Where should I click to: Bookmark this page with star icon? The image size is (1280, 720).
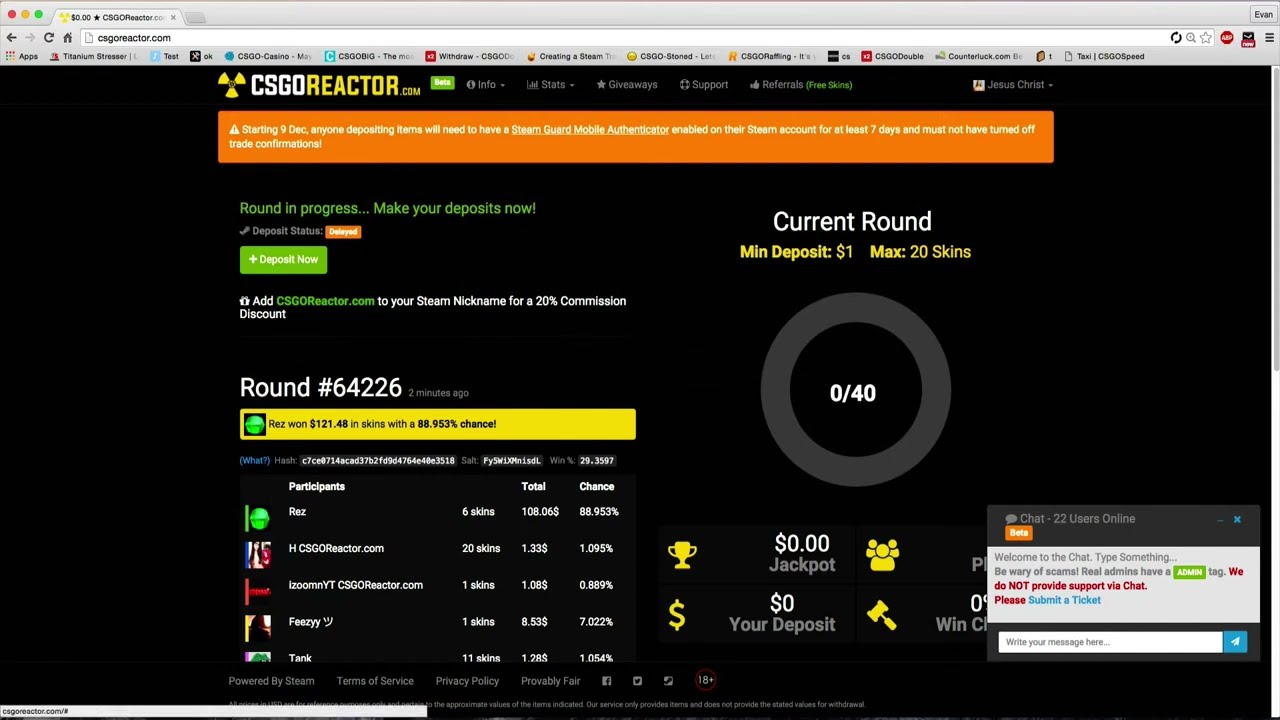click(x=1206, y=38)
